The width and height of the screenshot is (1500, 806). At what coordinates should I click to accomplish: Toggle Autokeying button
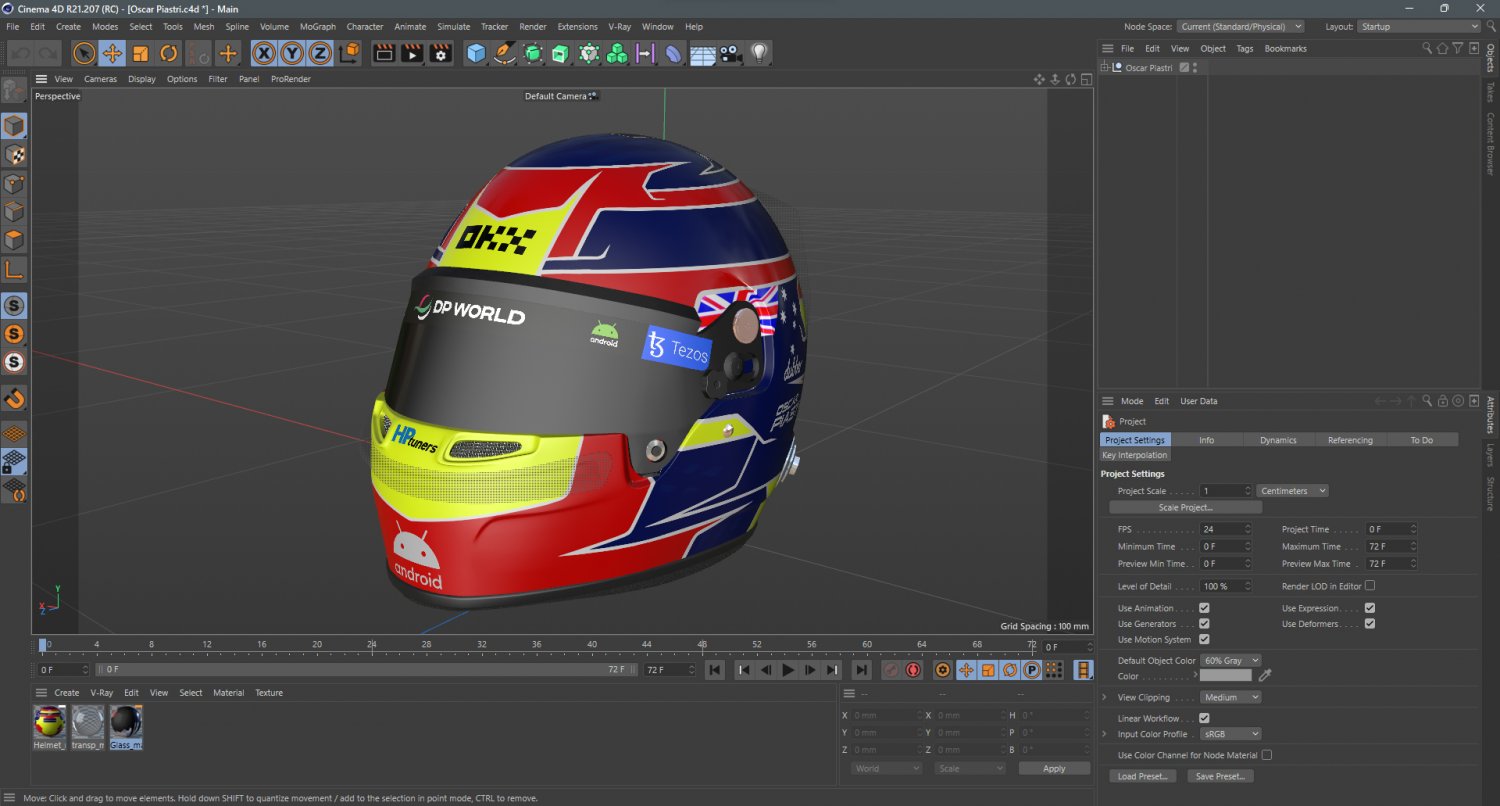[x=913, y=670]
